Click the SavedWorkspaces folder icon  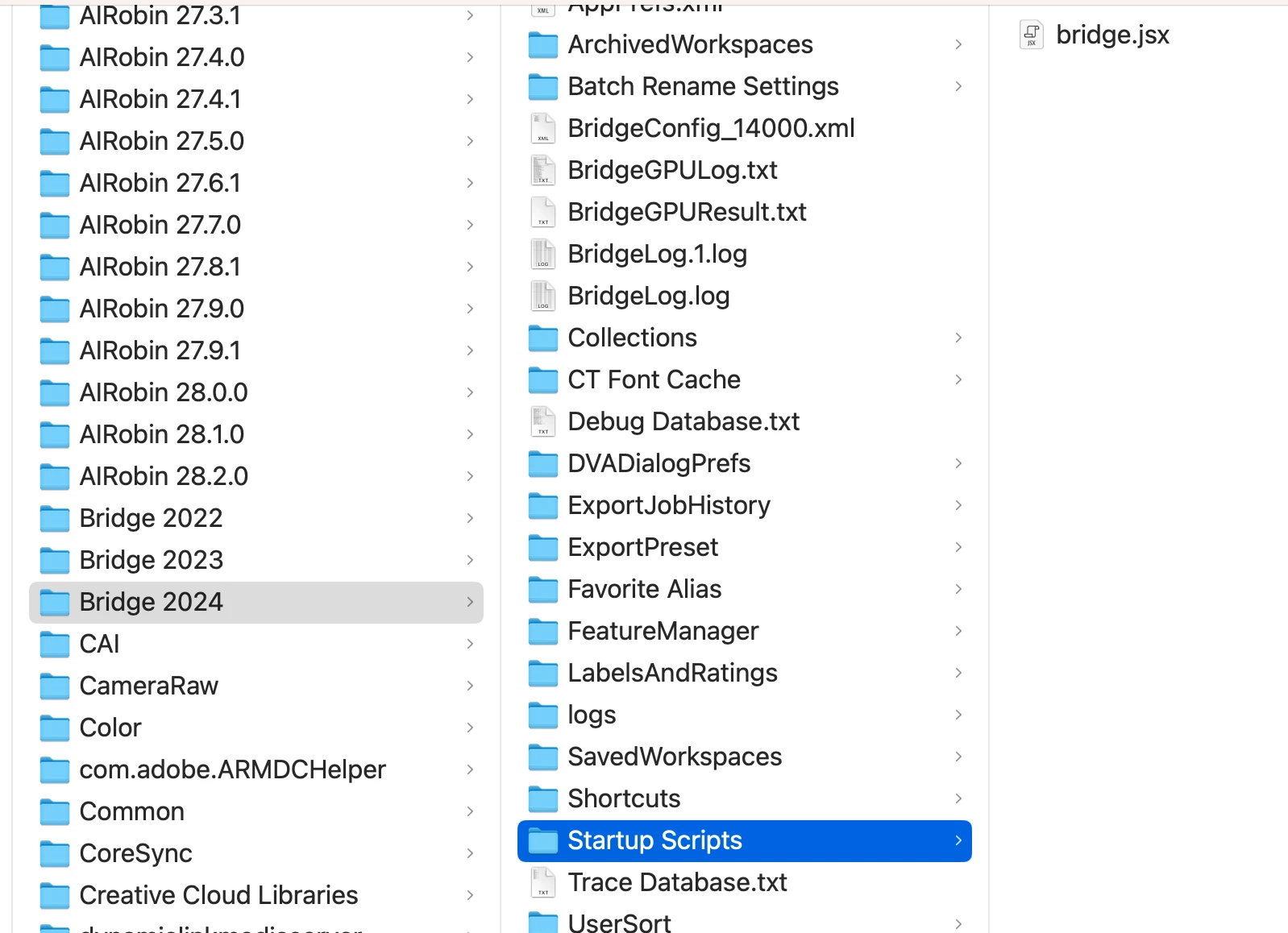point(542,757)
